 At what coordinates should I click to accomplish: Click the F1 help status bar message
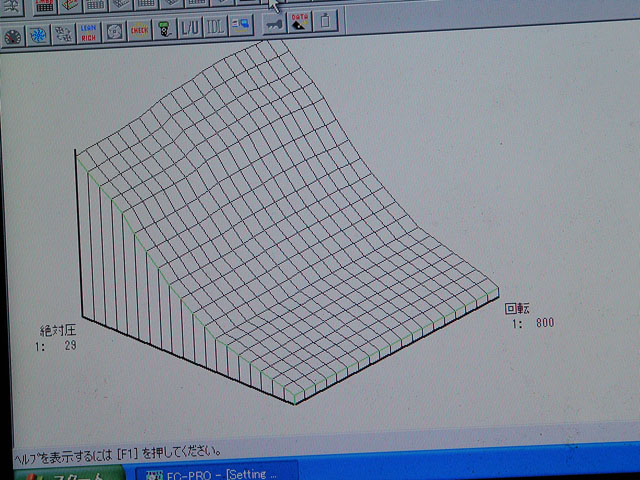[x=118, y=454]
